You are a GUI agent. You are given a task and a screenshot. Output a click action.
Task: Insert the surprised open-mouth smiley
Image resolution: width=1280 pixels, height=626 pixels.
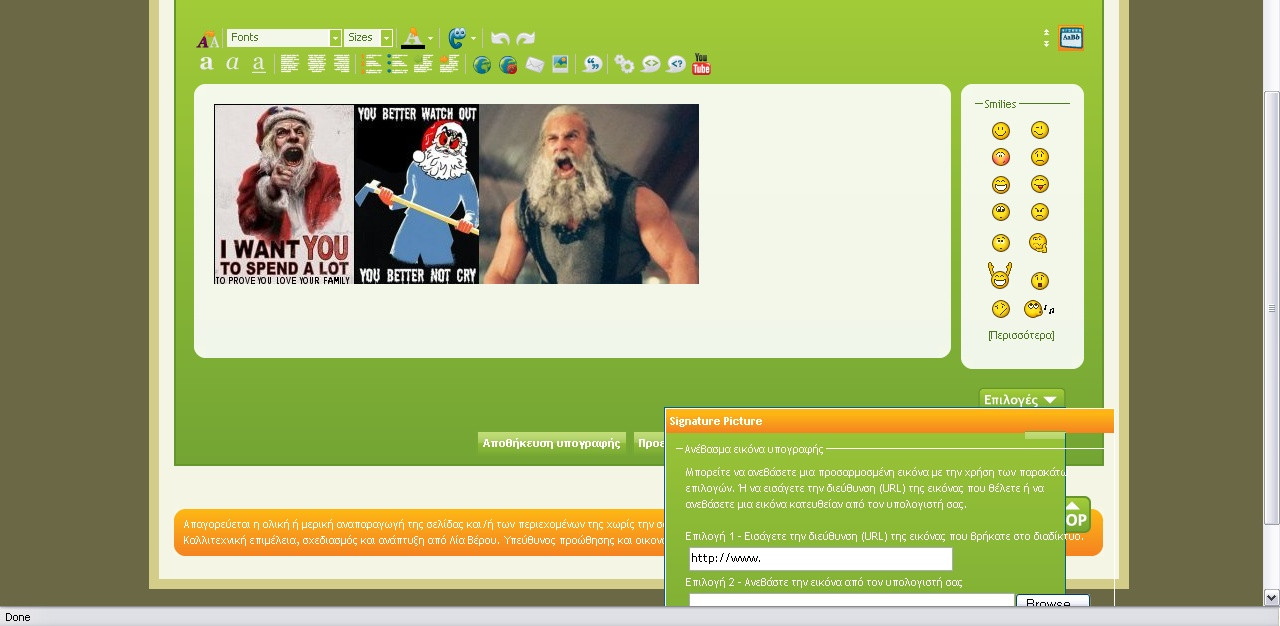(x=1040, y=281)
